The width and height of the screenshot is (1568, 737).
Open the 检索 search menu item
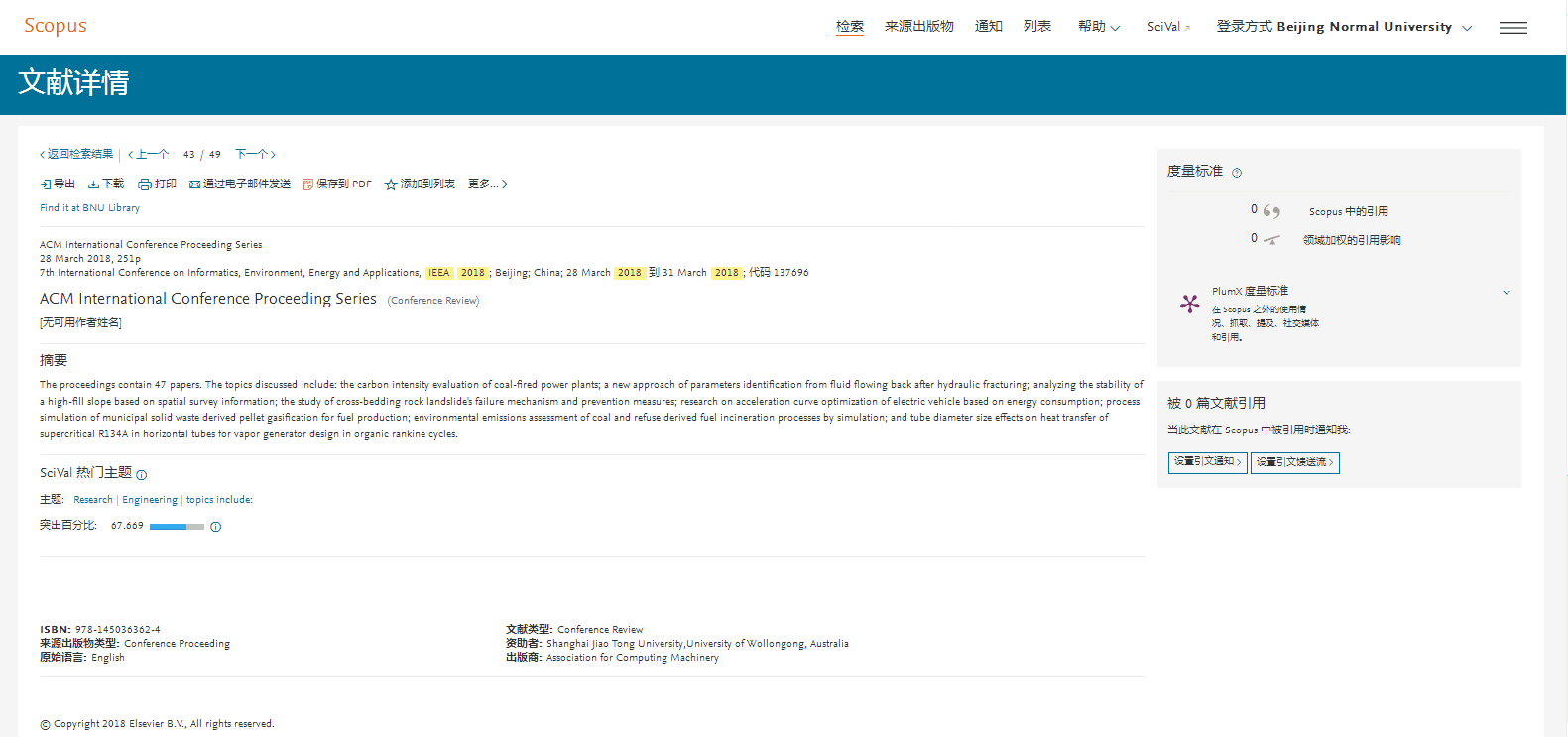pos(850,26)
